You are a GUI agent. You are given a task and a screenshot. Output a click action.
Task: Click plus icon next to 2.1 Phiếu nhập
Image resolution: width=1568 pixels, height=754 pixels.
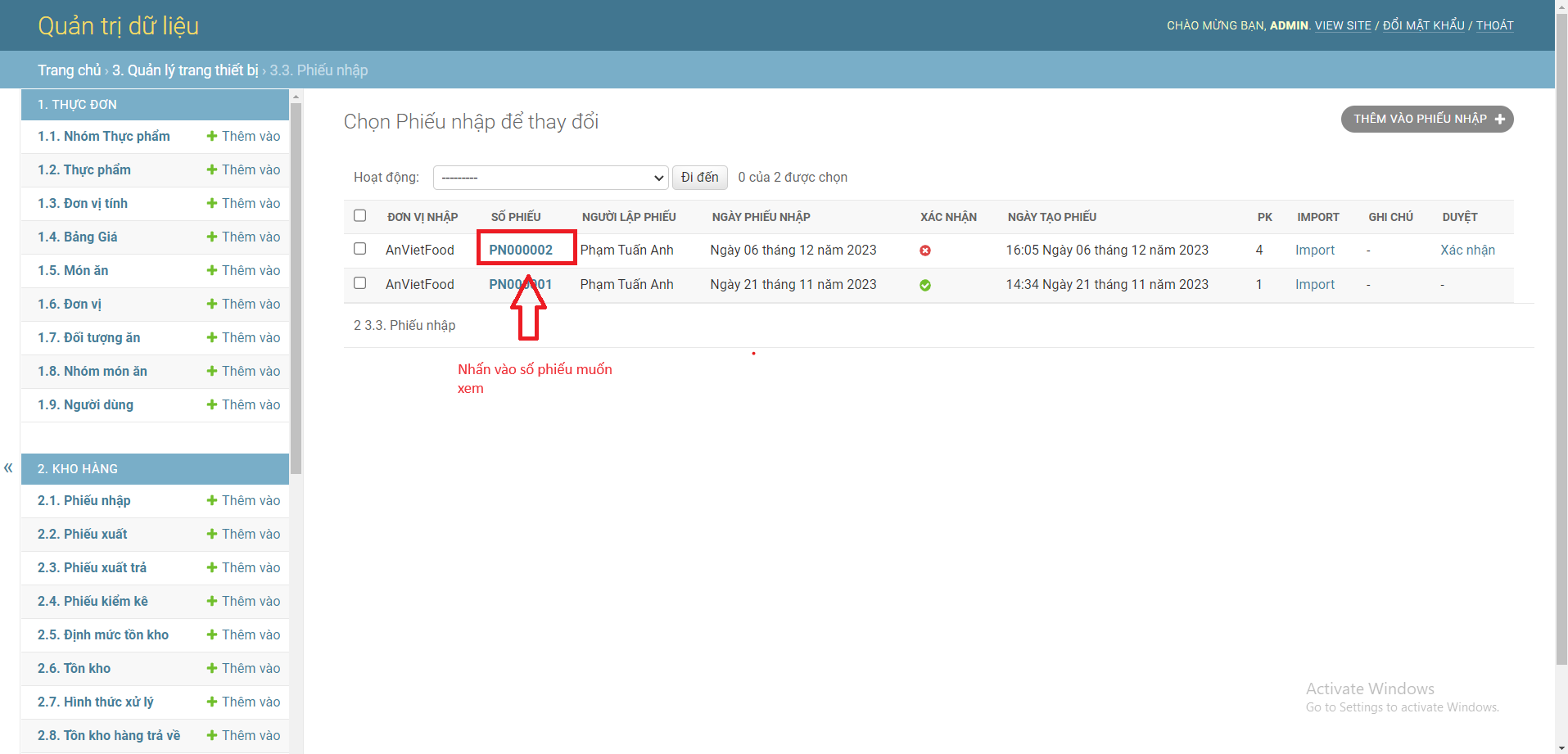coord(212,500)
